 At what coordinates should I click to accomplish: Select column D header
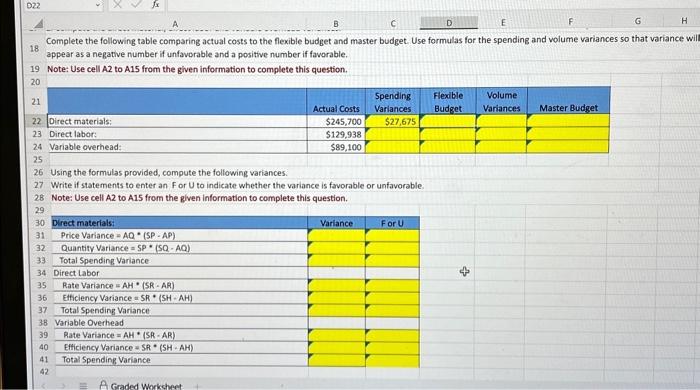pos(449,22)
